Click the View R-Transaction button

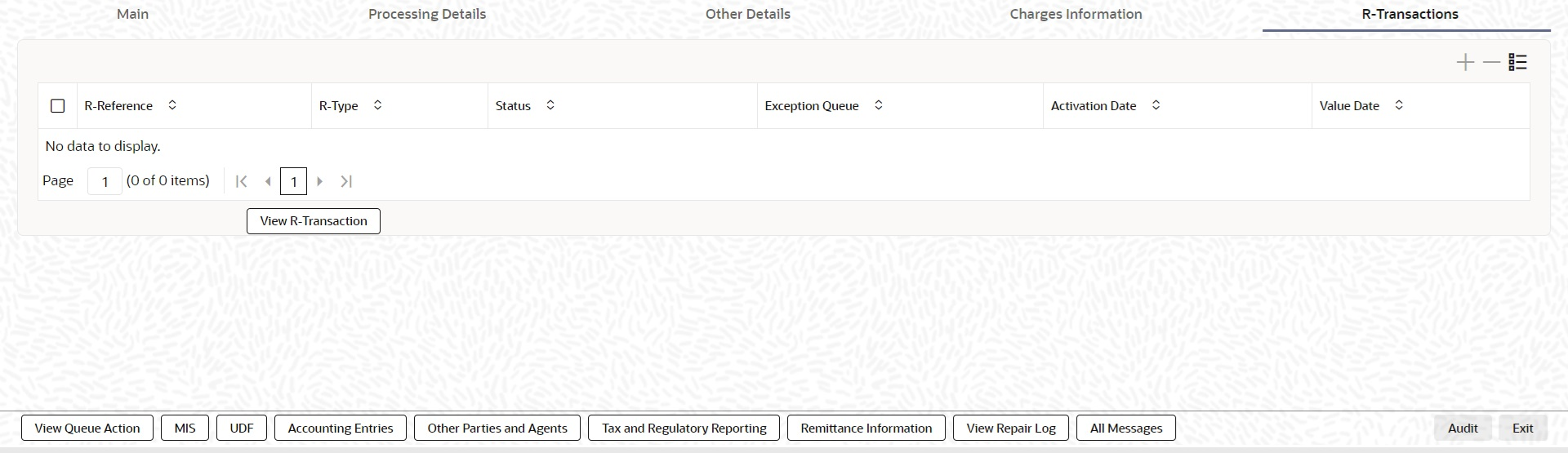click(x=314, y=221)
